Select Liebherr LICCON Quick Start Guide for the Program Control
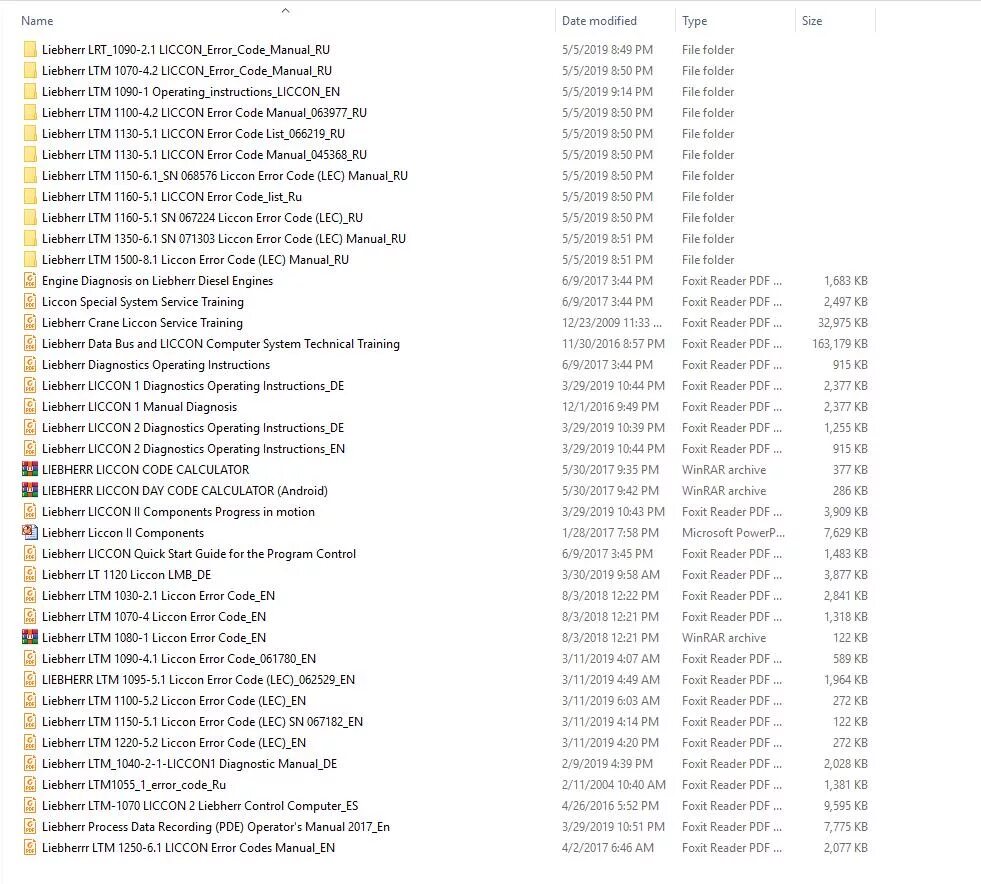This screenshot has height=884, width=981. [x=199, y=554]
